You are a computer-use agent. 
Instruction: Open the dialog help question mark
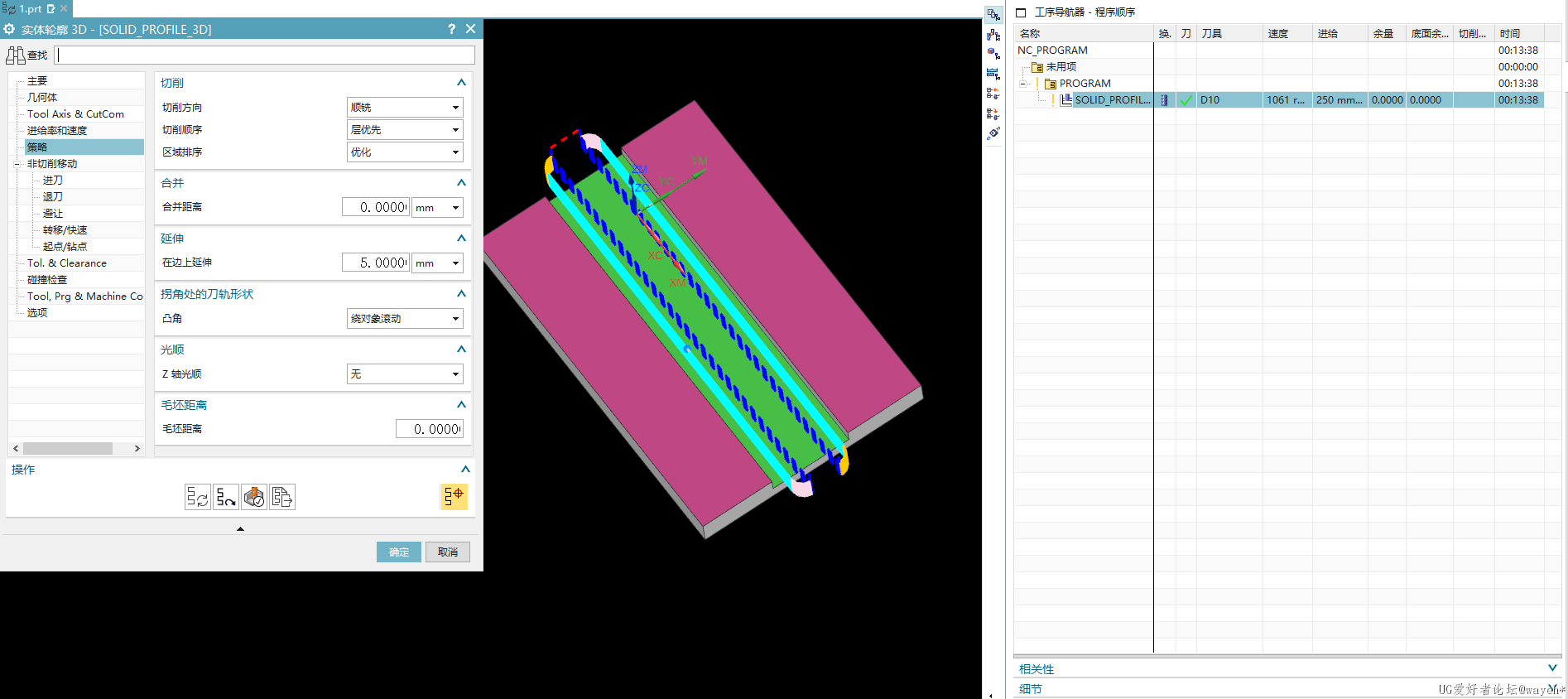tap(451, 29)
